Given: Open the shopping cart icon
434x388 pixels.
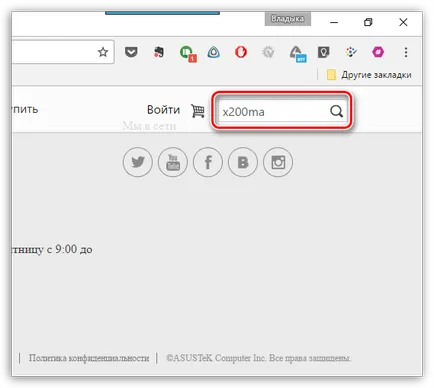Looking at the screenshot, I should coord(198,111).
